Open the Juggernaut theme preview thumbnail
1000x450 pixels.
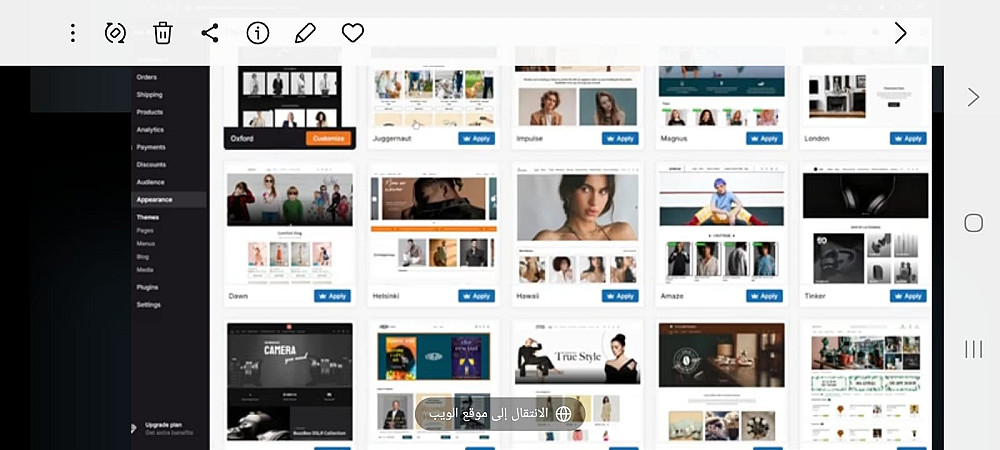pos(434,96)
